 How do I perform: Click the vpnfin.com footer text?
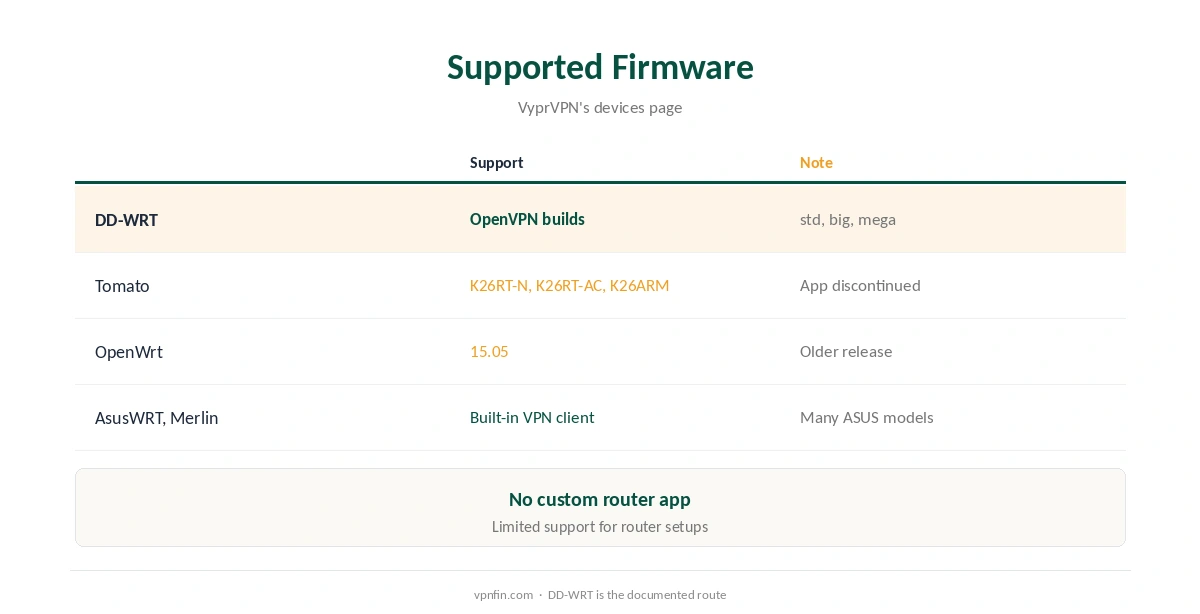point(504,595)
